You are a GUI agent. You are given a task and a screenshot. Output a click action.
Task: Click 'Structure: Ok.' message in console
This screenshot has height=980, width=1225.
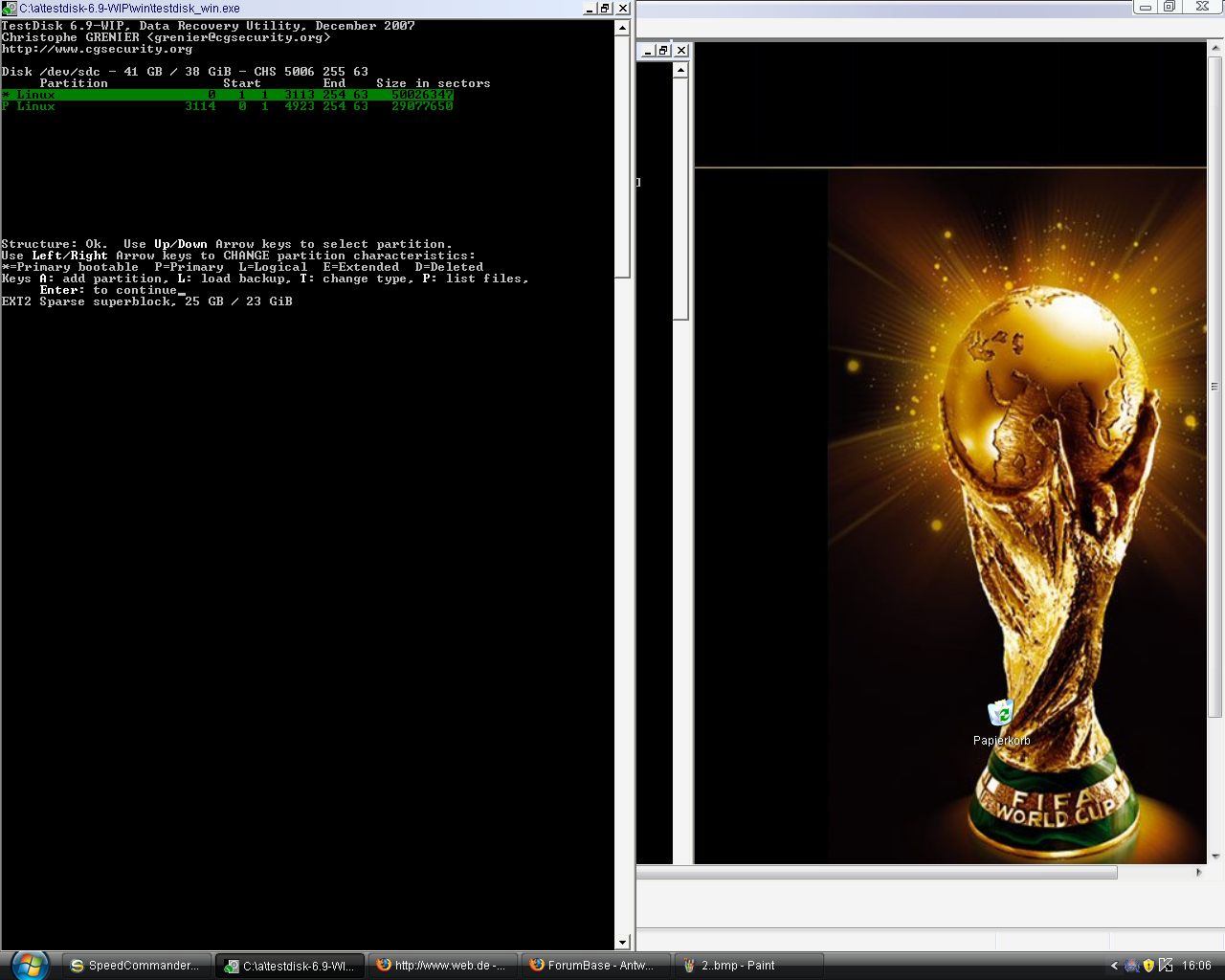click(55, 244)
